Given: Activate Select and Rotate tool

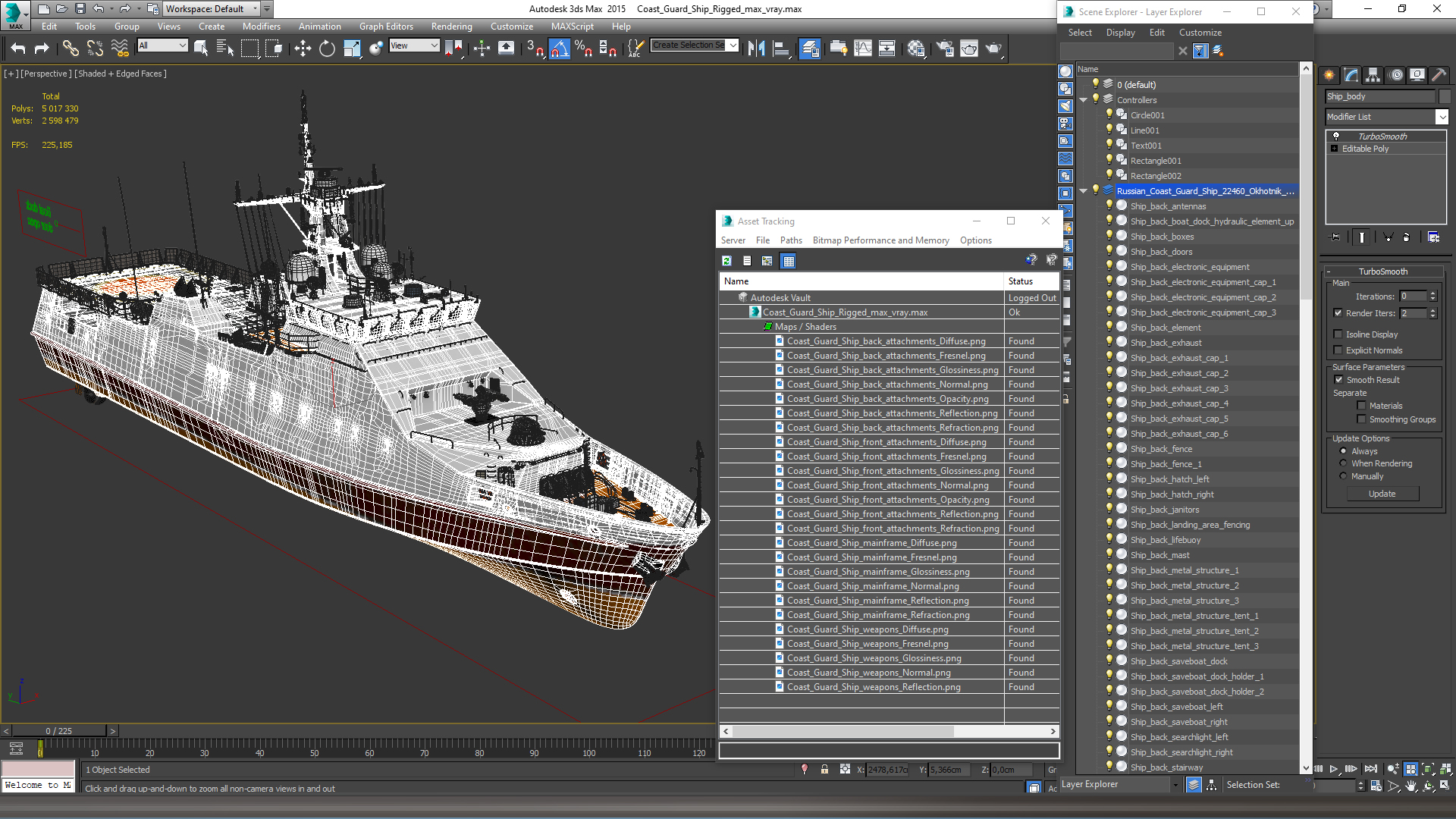Looking at the screenshot, I should point(327,49).
